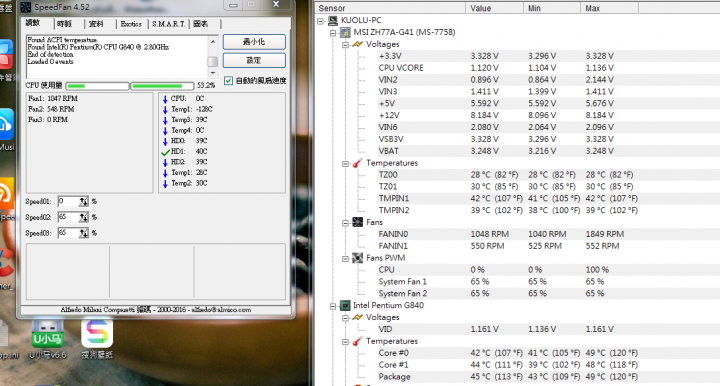Click the Min column header
Viewport: 720px width, 386px height.
(551, 8)
